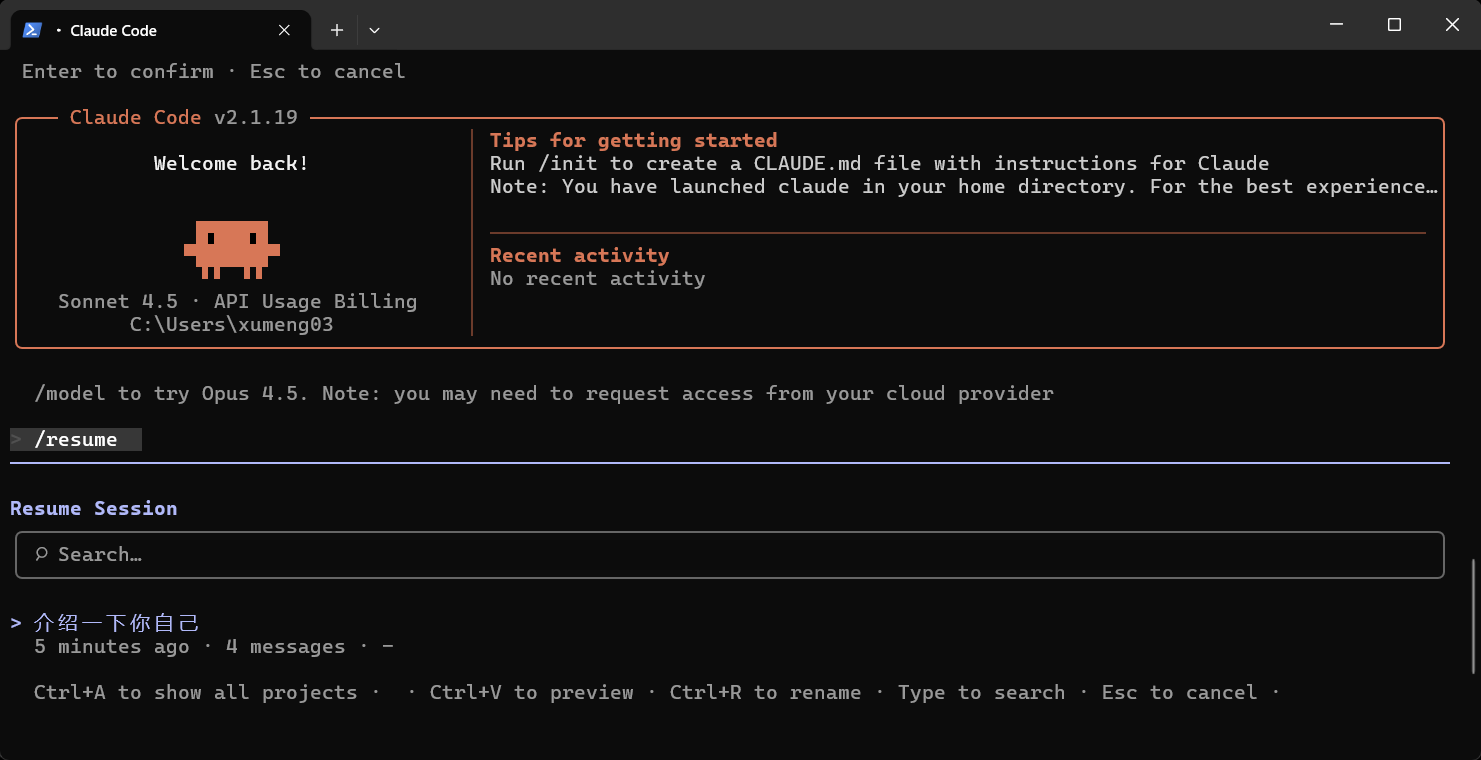The height and width of the screenshot is (760, 1481).
Task: Close the Claude Code tab
Action: click(284, 30)
